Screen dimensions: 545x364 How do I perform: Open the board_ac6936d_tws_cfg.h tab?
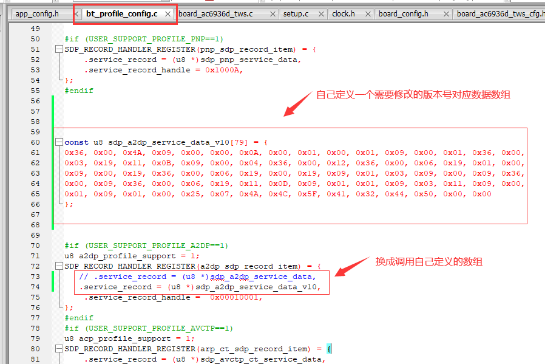[501, 14]
